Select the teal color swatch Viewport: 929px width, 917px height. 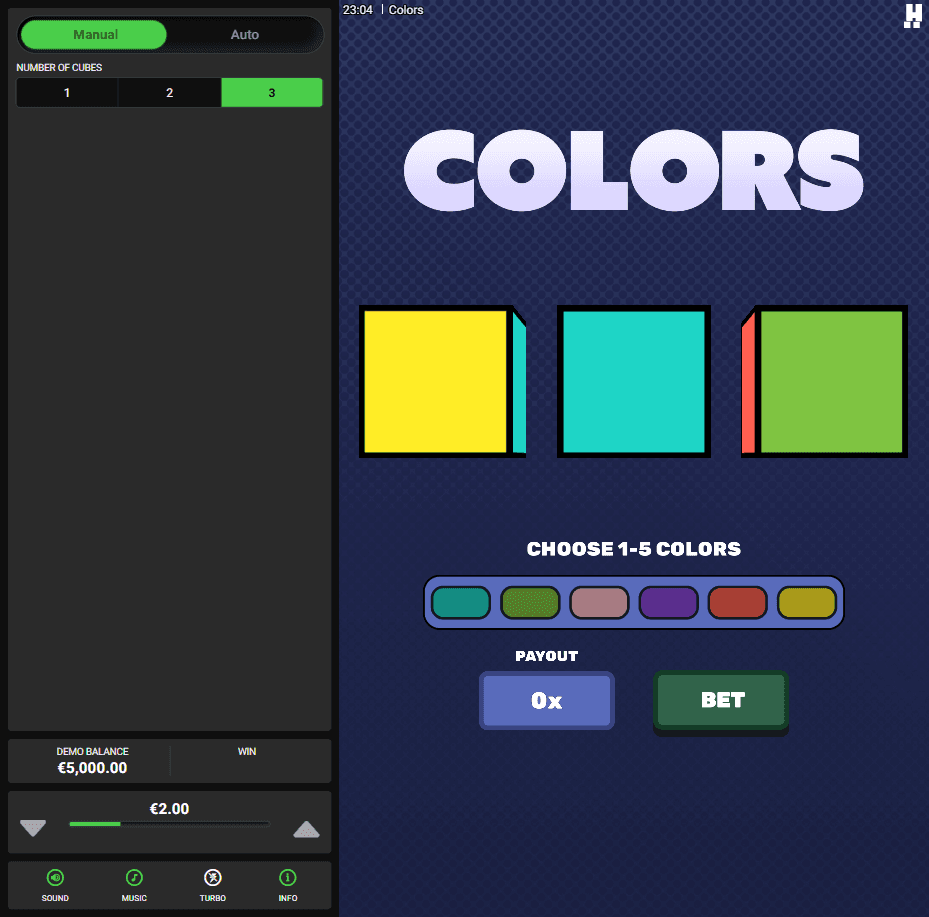461,602
